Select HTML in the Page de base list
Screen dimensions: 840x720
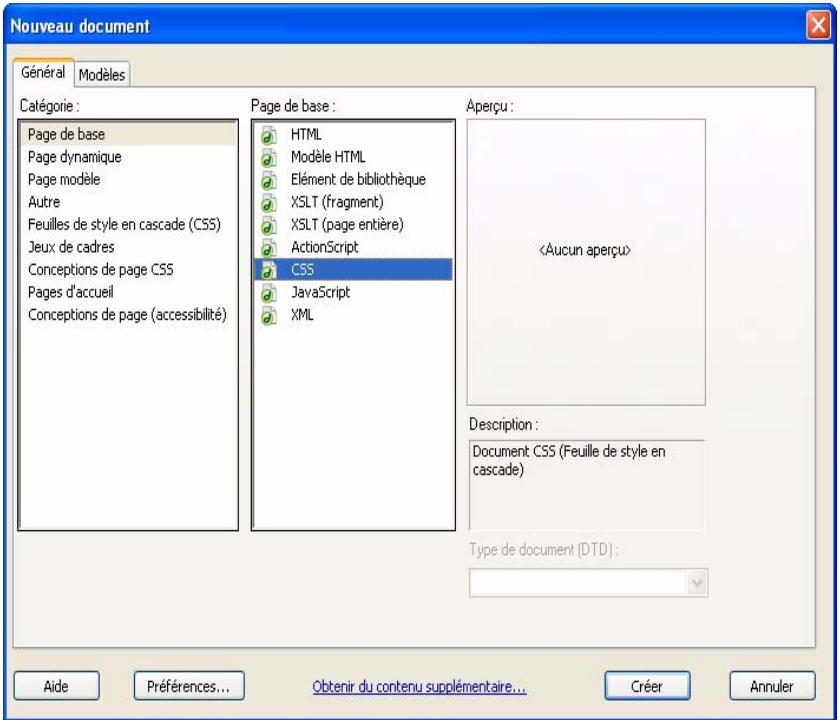tap(354, 134)
